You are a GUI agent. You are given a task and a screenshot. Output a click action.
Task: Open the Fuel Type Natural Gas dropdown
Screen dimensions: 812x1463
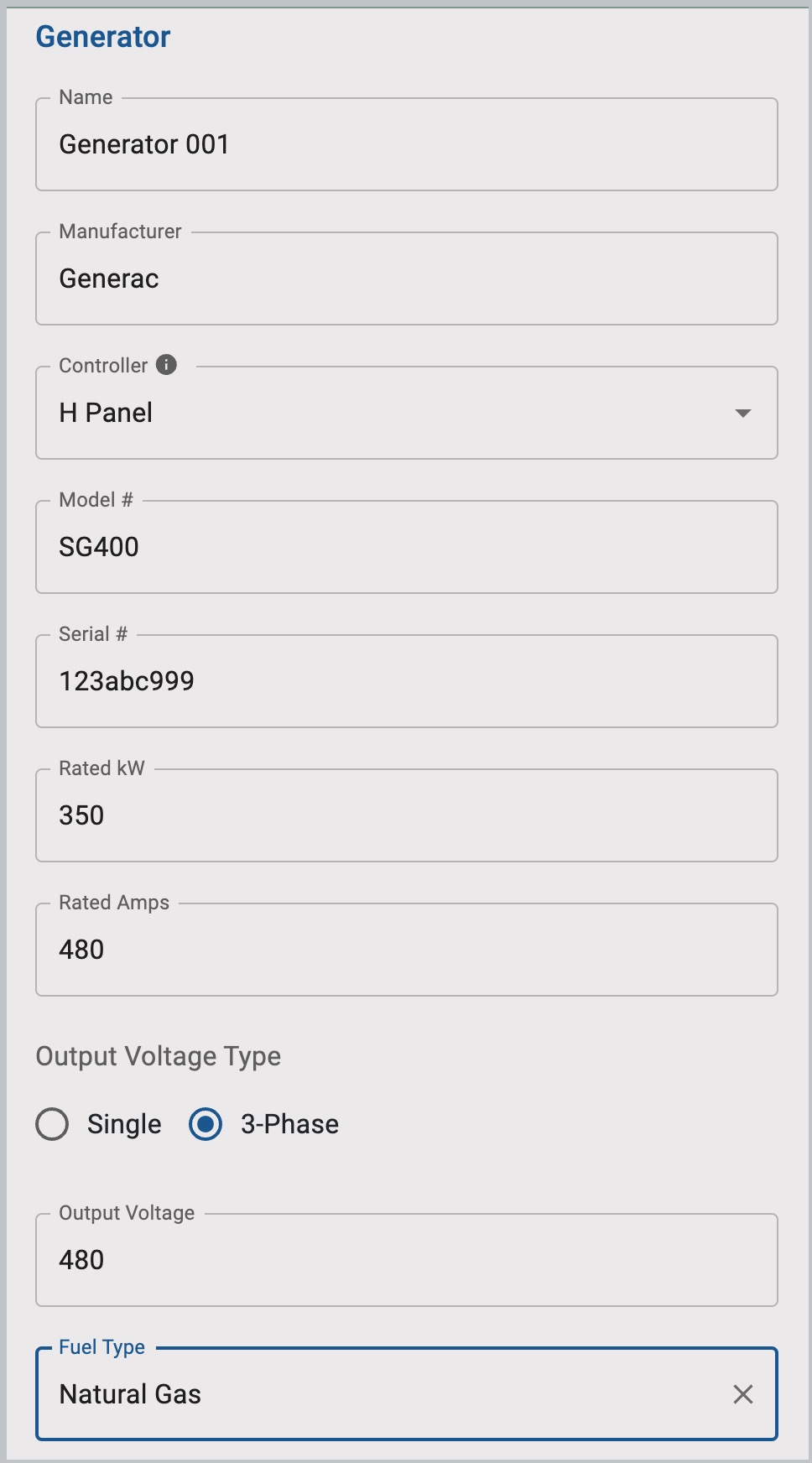click(377, 1394)
